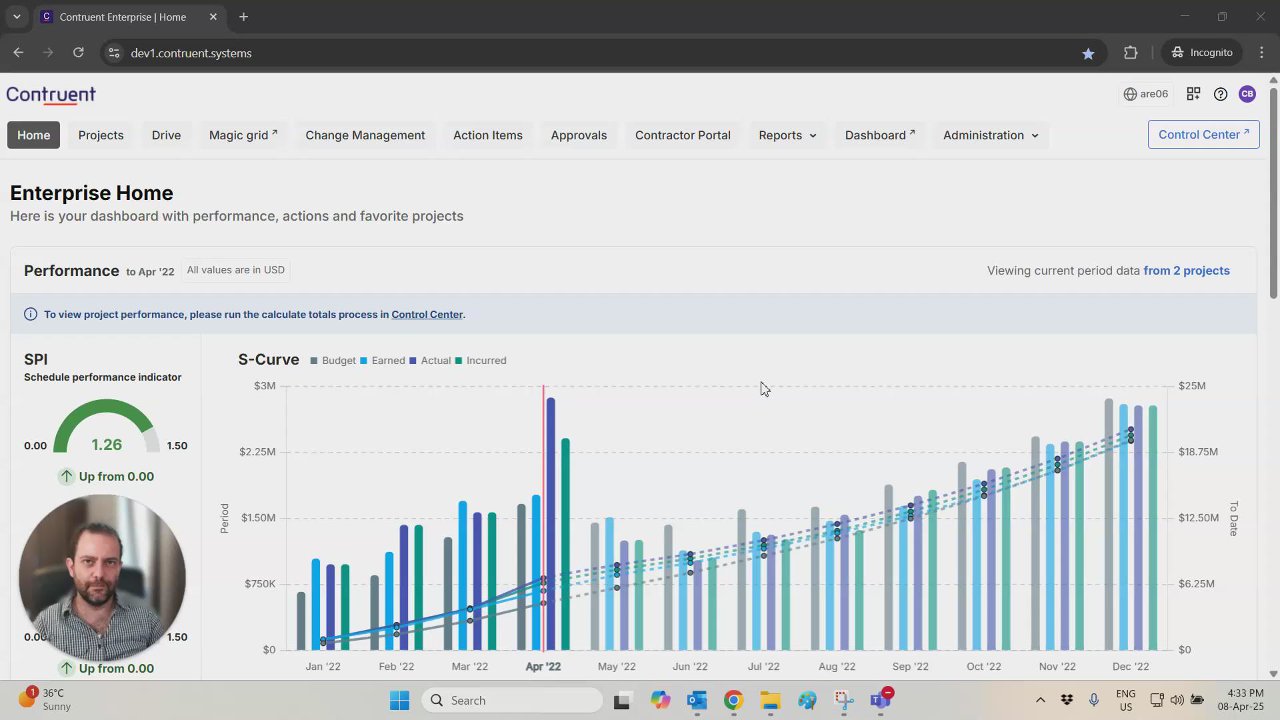Go to Approvals
This screenshot has width=1280, height=720.
click(579, 135)
